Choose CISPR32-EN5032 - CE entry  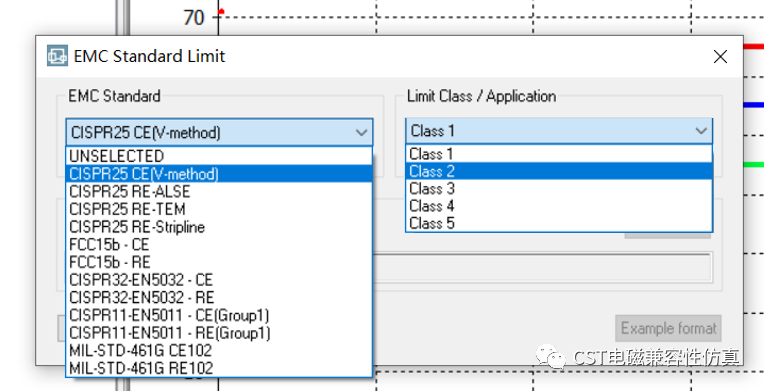219,279
